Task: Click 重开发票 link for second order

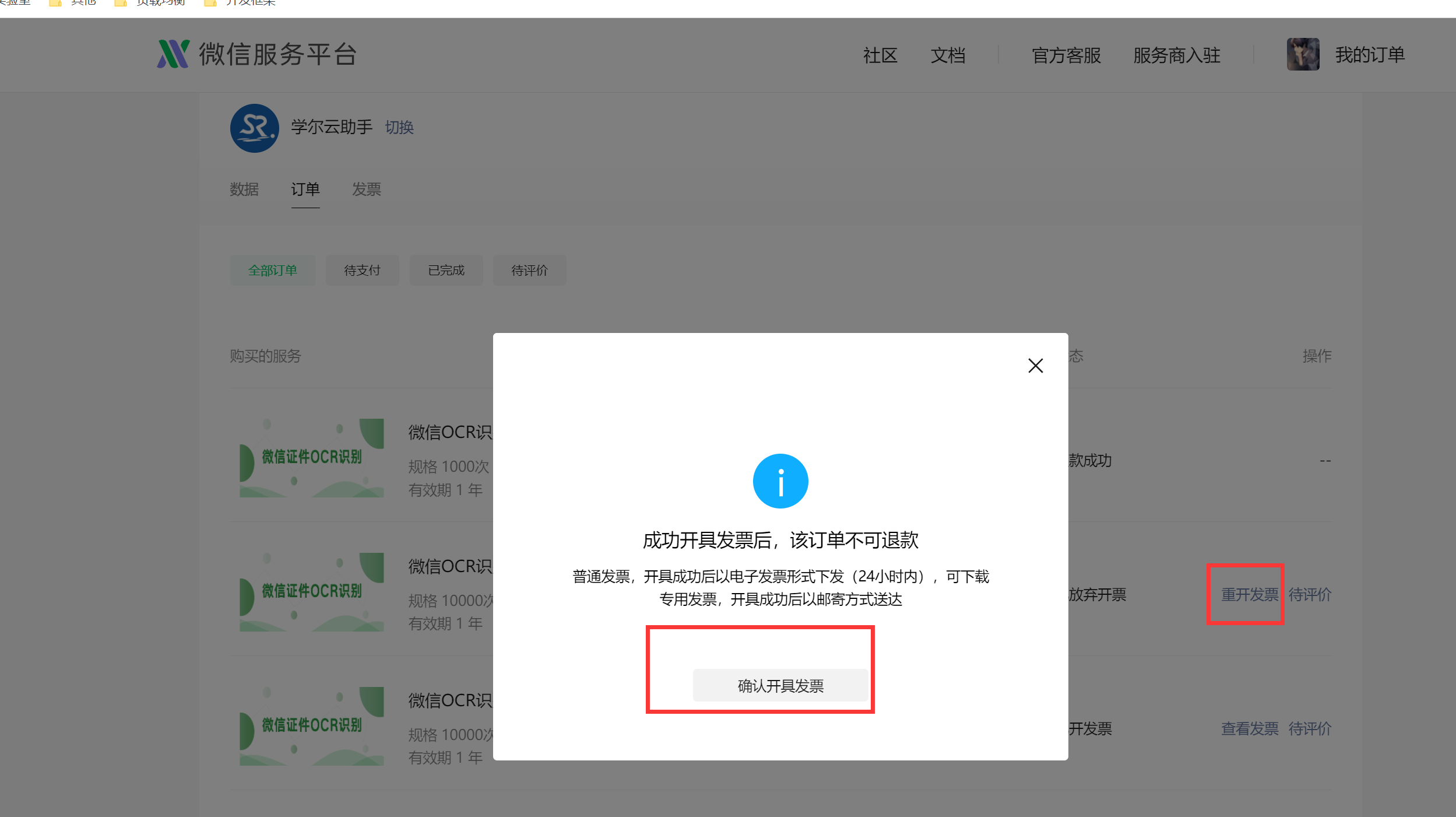Action: click(x=1249, y=594)
